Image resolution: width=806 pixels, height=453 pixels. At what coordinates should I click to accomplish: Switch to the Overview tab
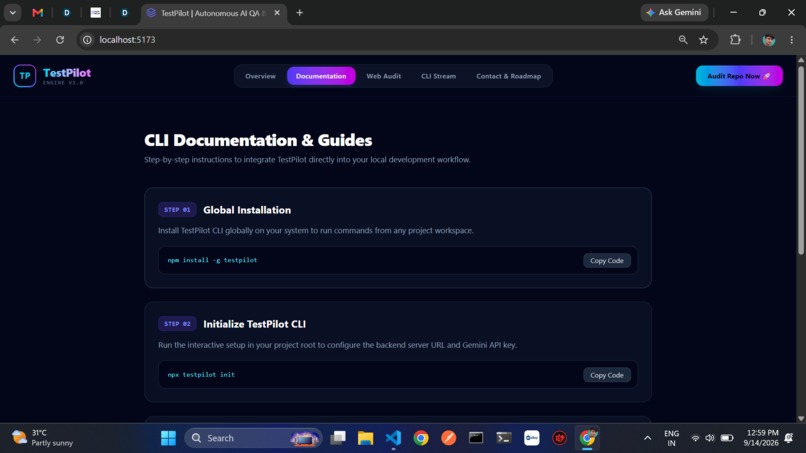[x=260, y=76]
